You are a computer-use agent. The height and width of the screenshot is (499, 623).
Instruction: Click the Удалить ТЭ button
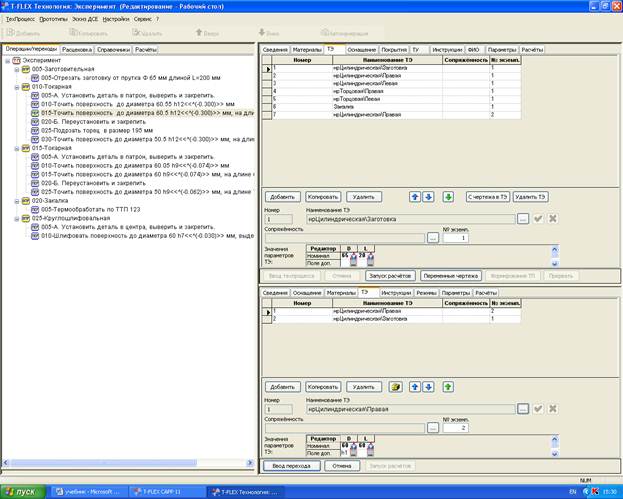530,197
